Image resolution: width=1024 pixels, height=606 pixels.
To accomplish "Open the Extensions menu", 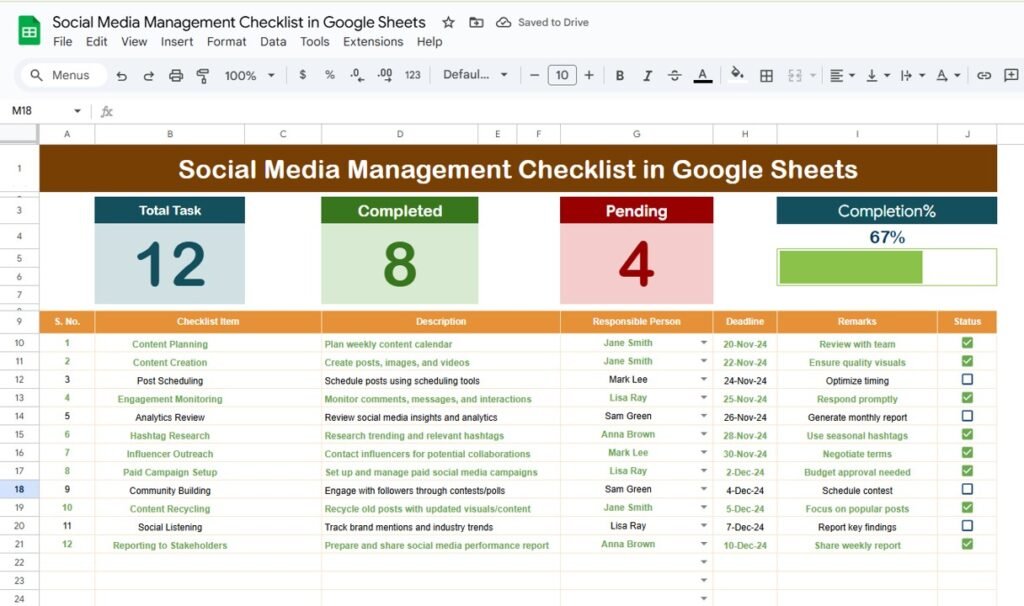I will [x=373, y=42].
